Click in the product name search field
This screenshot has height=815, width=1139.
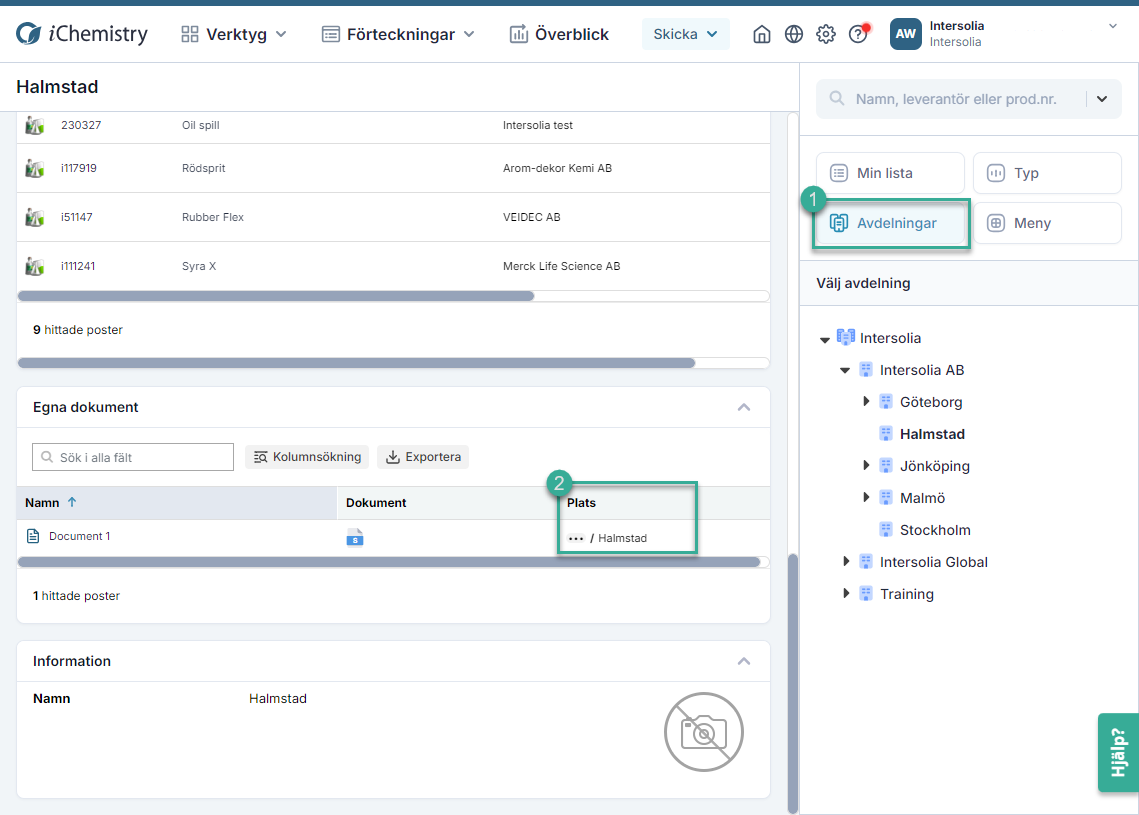(956, 99)
